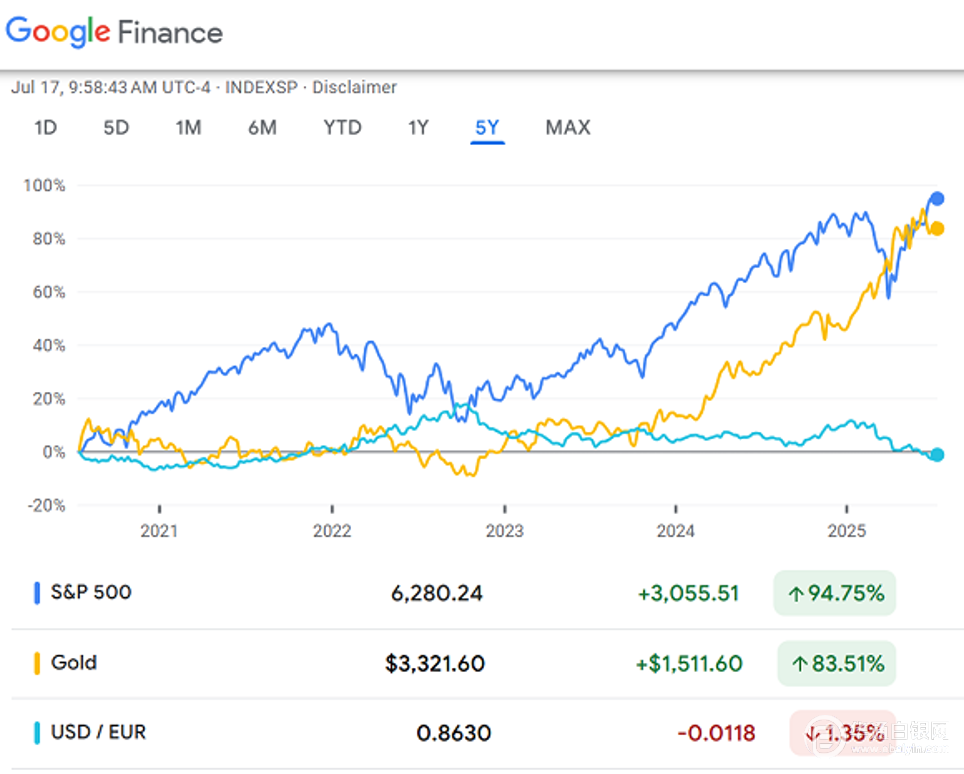
Task: Click the +3,055.51 change value
Action: (688, 593)
